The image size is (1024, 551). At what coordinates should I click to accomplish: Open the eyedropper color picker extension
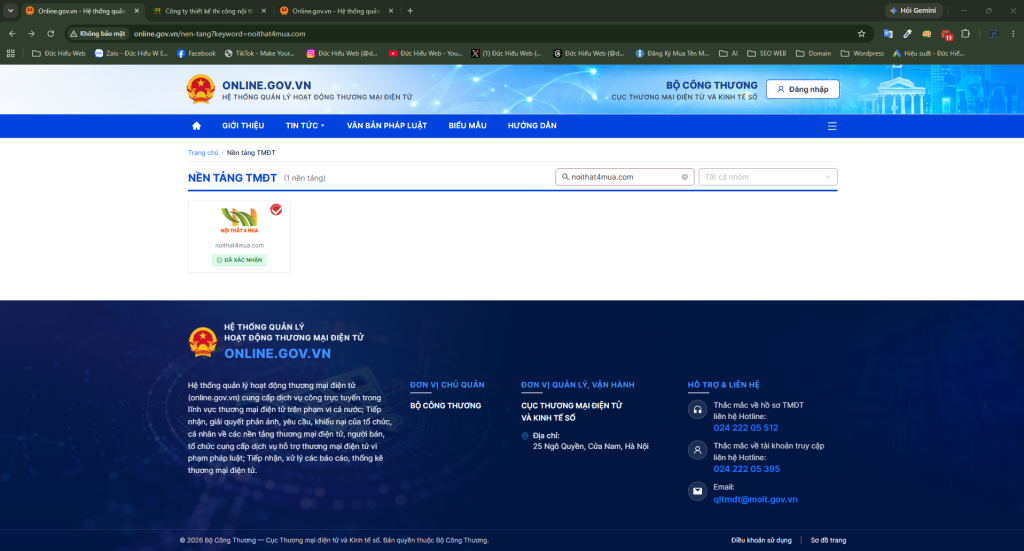tap(907, 34)
